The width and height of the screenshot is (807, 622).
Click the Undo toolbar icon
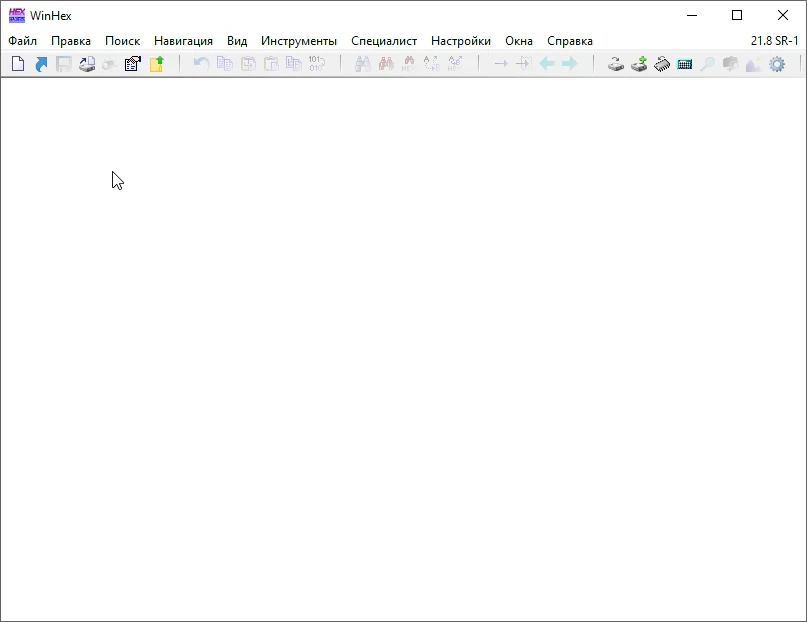[201, 64]
